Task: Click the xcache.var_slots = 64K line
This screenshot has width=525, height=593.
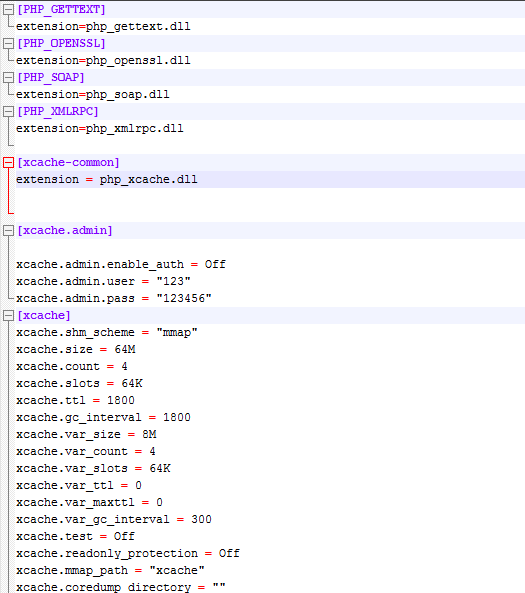Action: [93, 469]
